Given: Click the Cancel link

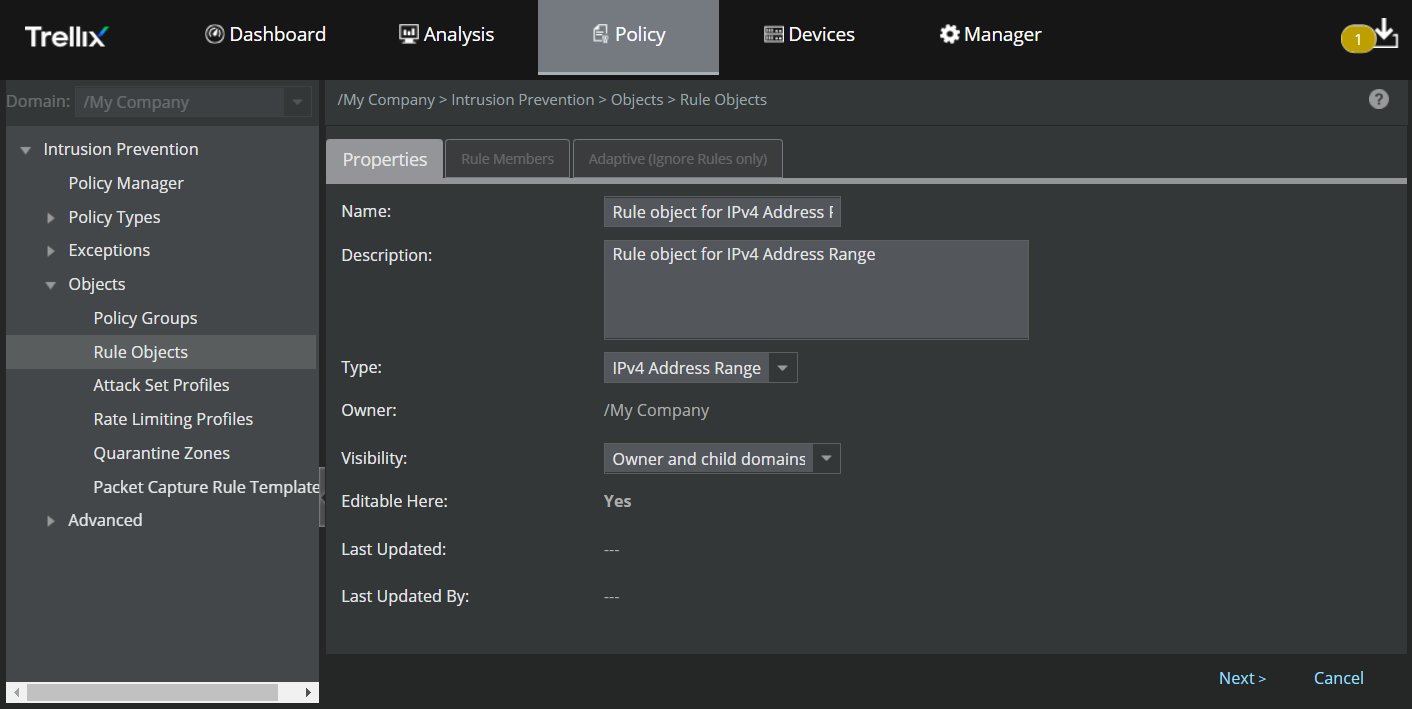Looking at the screenshot, I should 1338,678.
